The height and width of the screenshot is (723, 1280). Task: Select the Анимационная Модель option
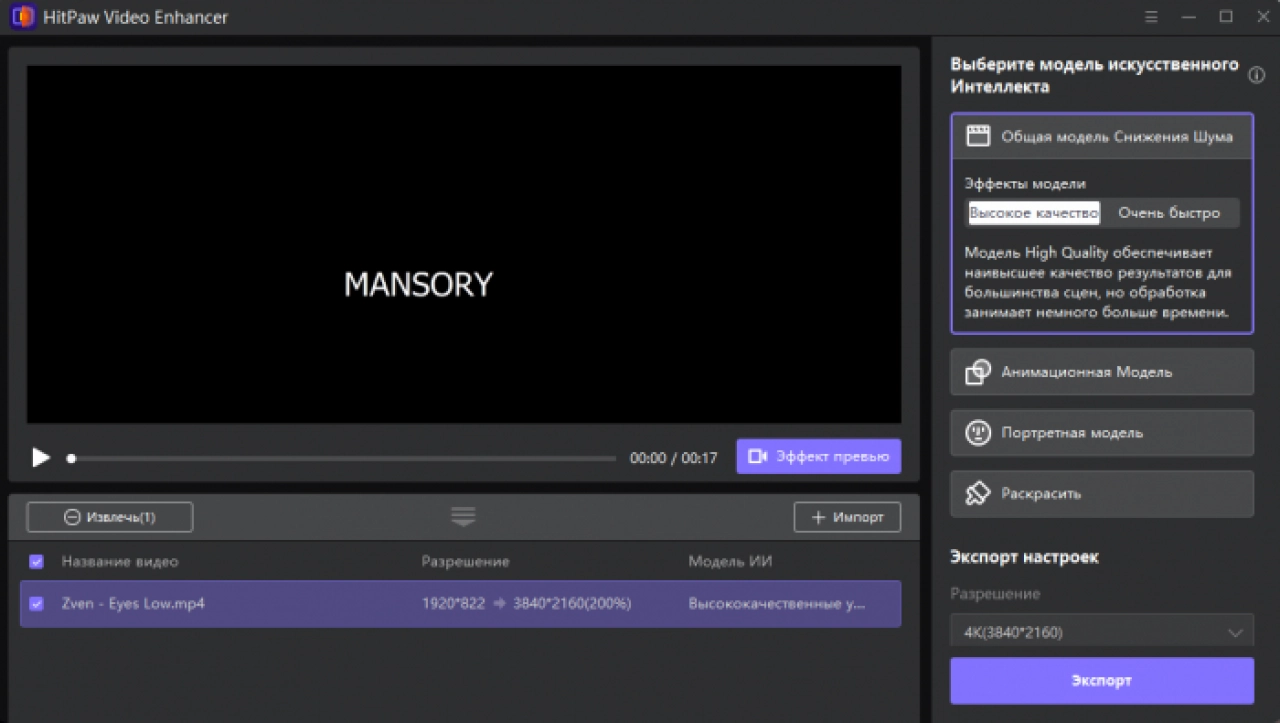1101,372
